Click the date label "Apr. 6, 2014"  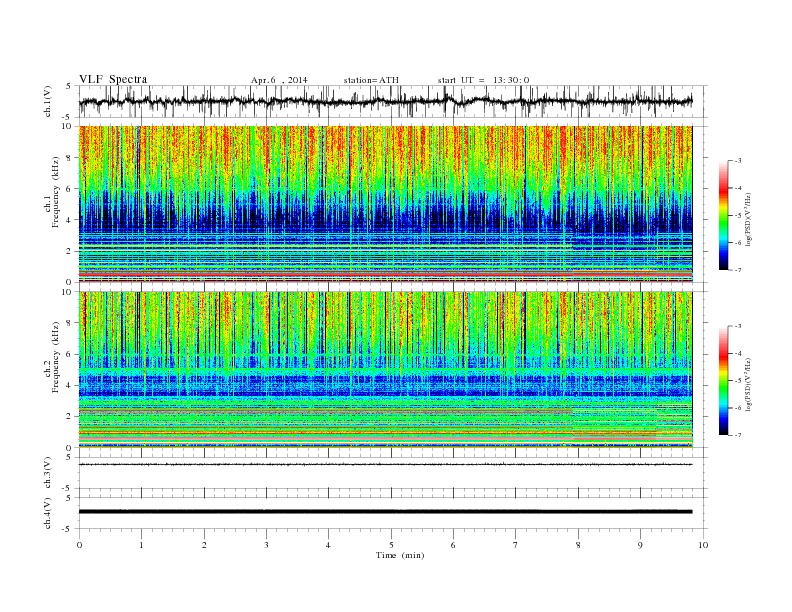tap(279, 80)
